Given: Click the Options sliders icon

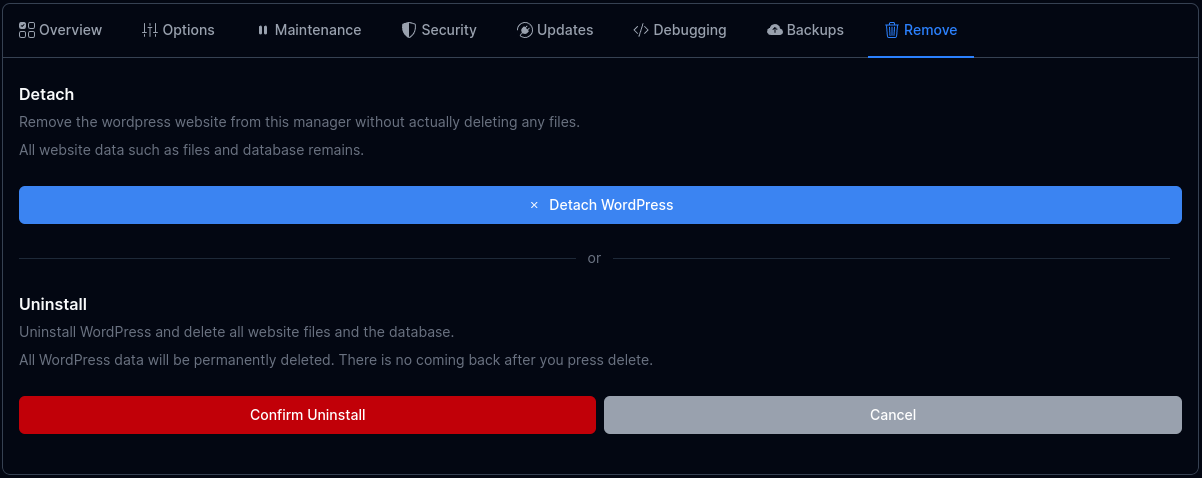Looking at the screenshot, I should [x=150, y=30].
